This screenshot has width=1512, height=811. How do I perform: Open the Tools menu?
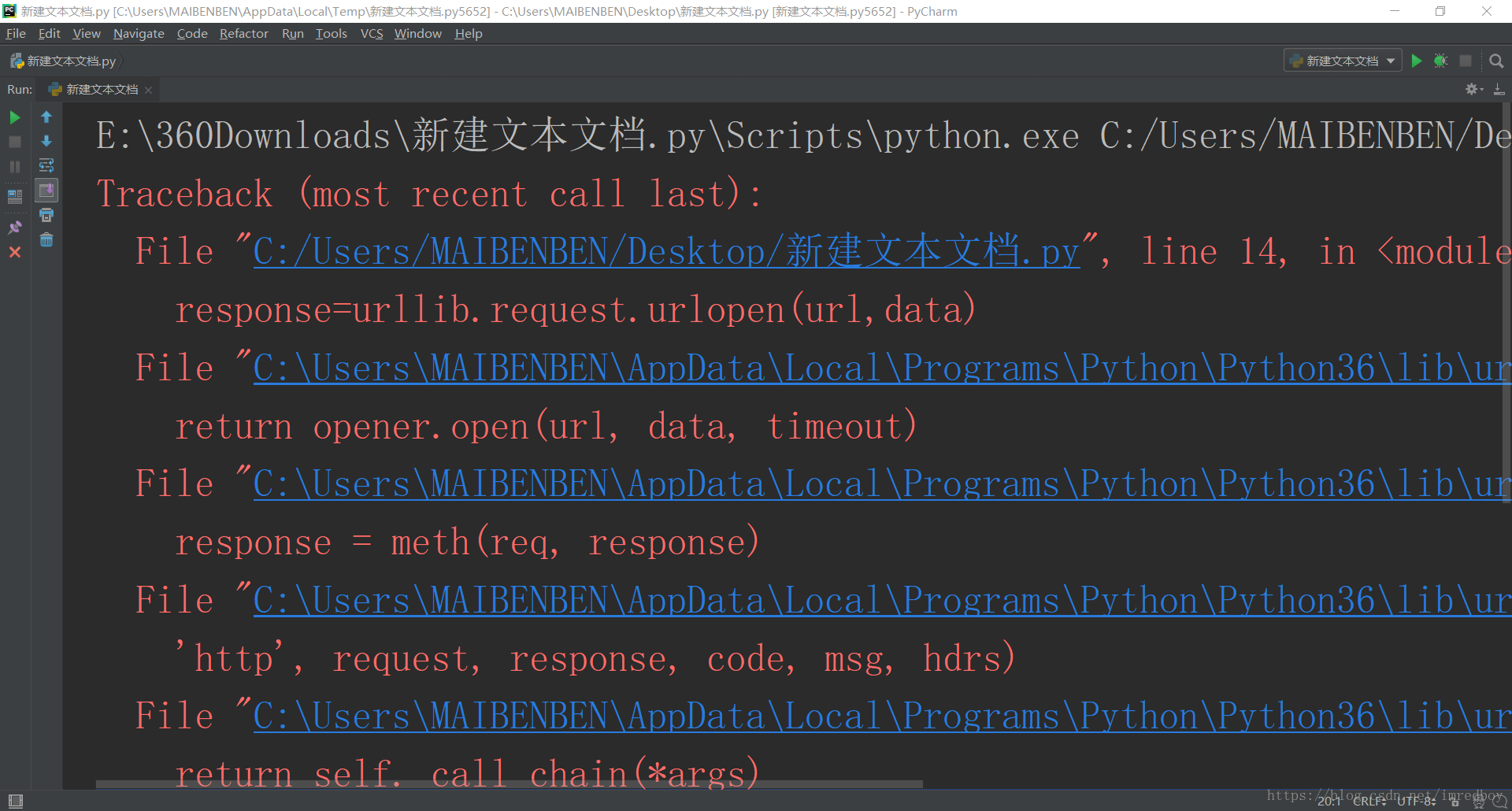[x=332, y=33]
